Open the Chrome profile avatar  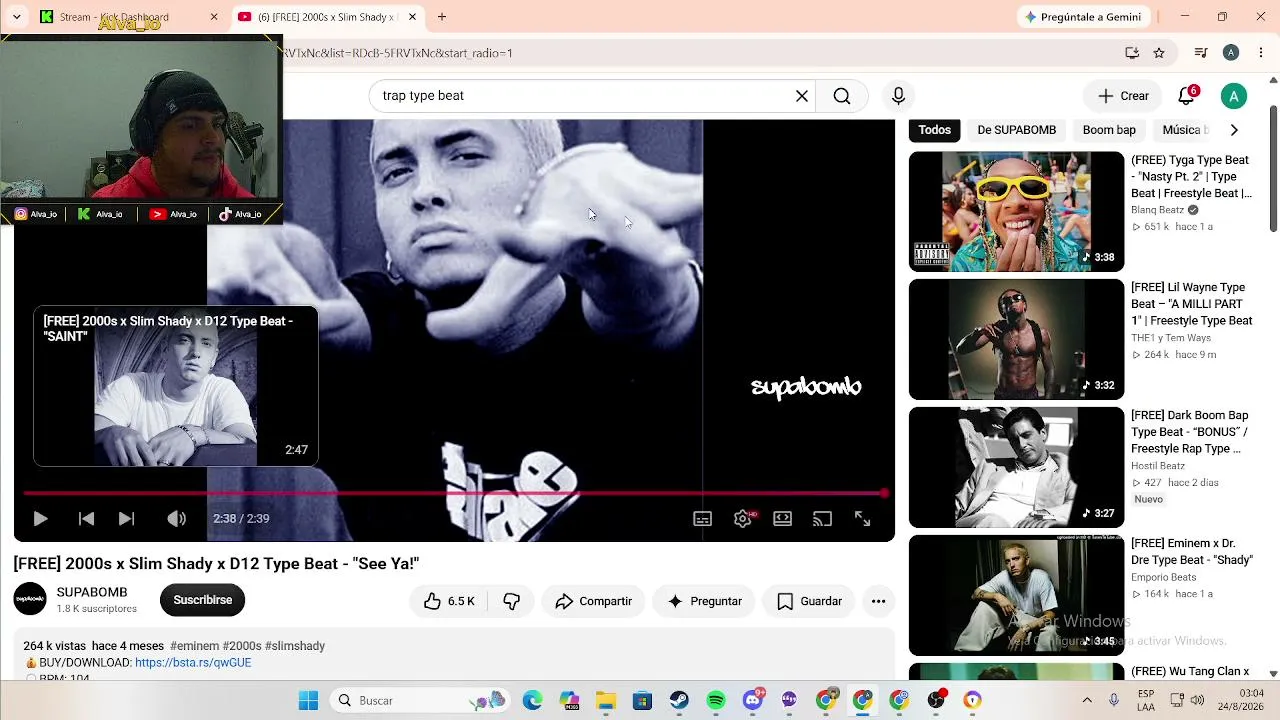tap(1231, 53)
